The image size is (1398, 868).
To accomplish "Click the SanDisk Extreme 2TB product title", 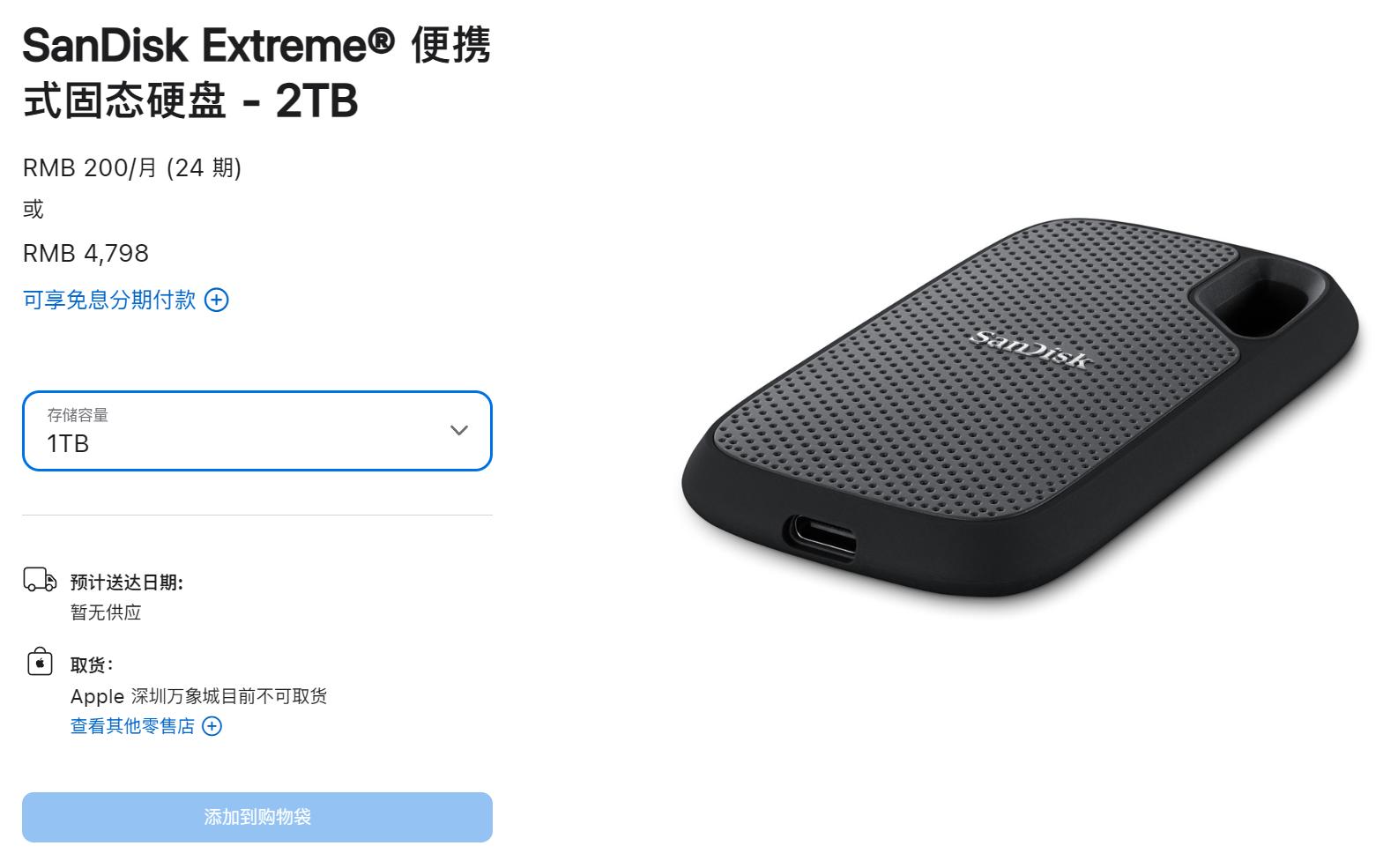I will tap(257, 72).
